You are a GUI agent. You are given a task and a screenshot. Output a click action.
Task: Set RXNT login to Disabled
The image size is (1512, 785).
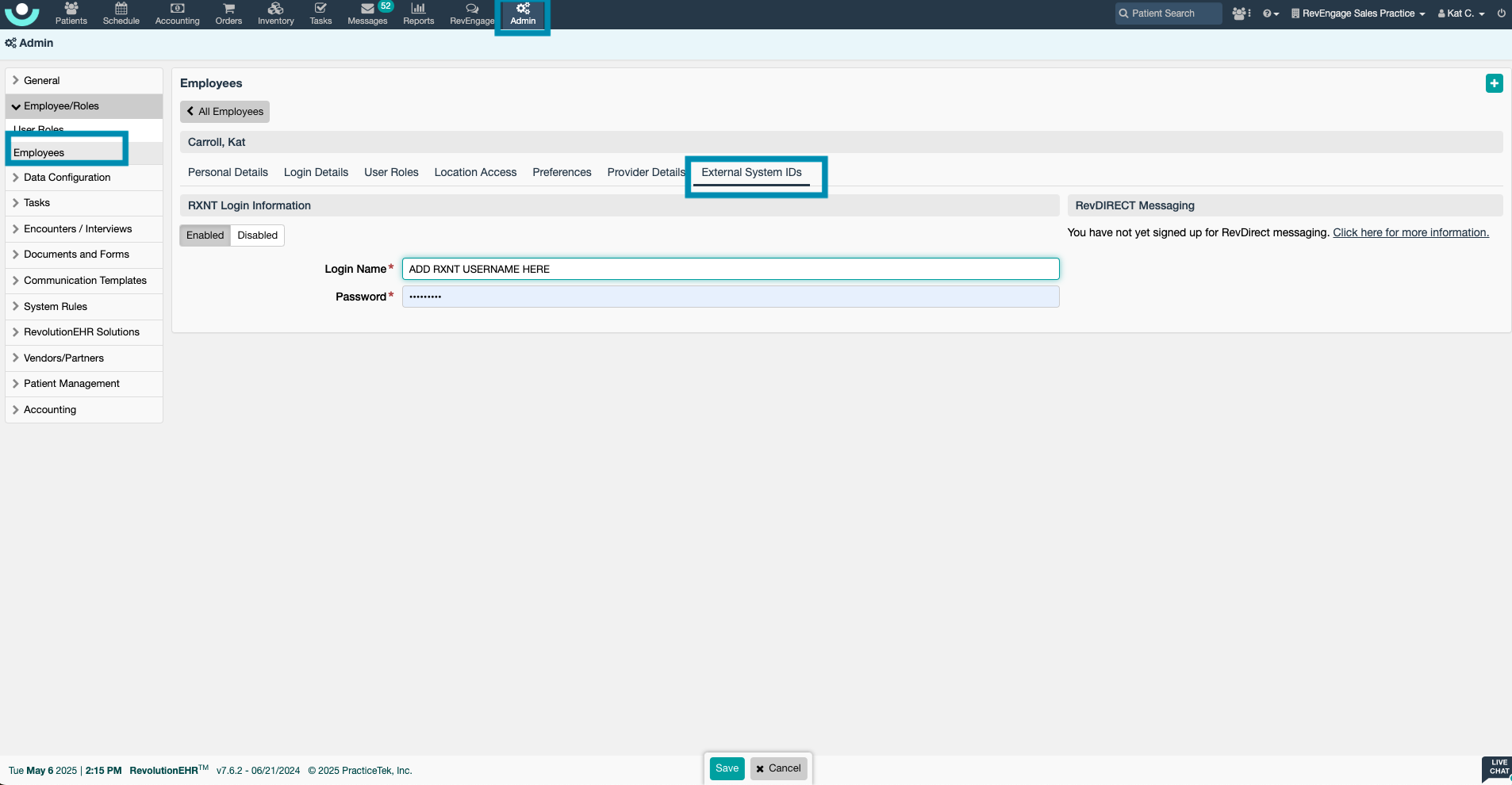(x=257, y=235)
